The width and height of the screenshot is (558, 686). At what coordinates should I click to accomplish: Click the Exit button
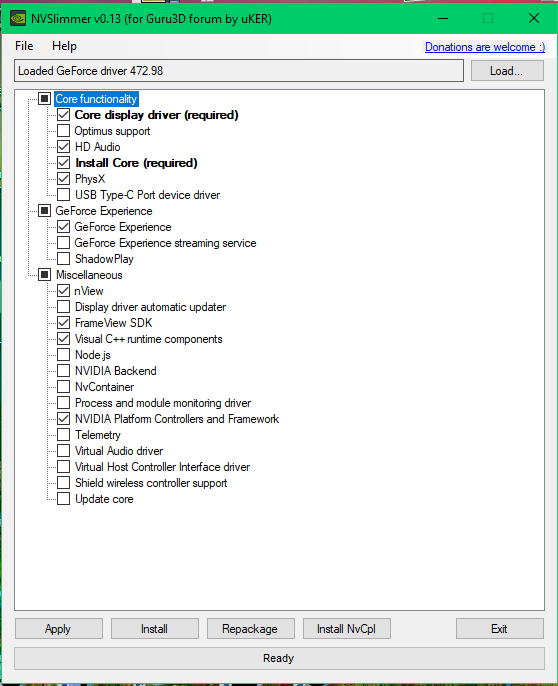coord(499,629)
